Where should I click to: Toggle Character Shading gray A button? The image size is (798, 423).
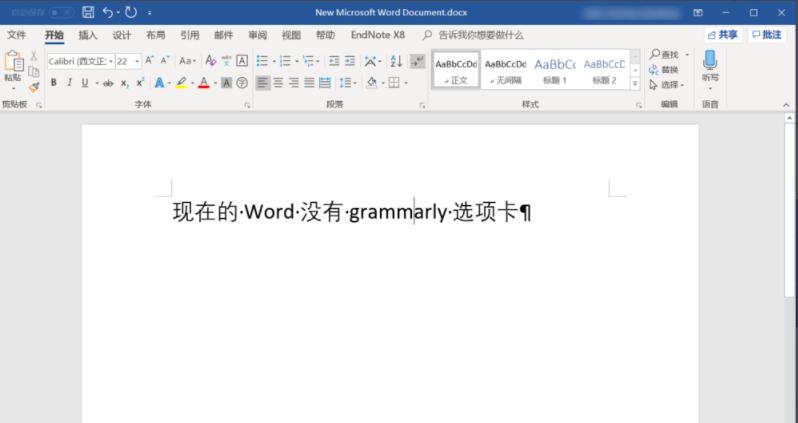click(226, 82)
